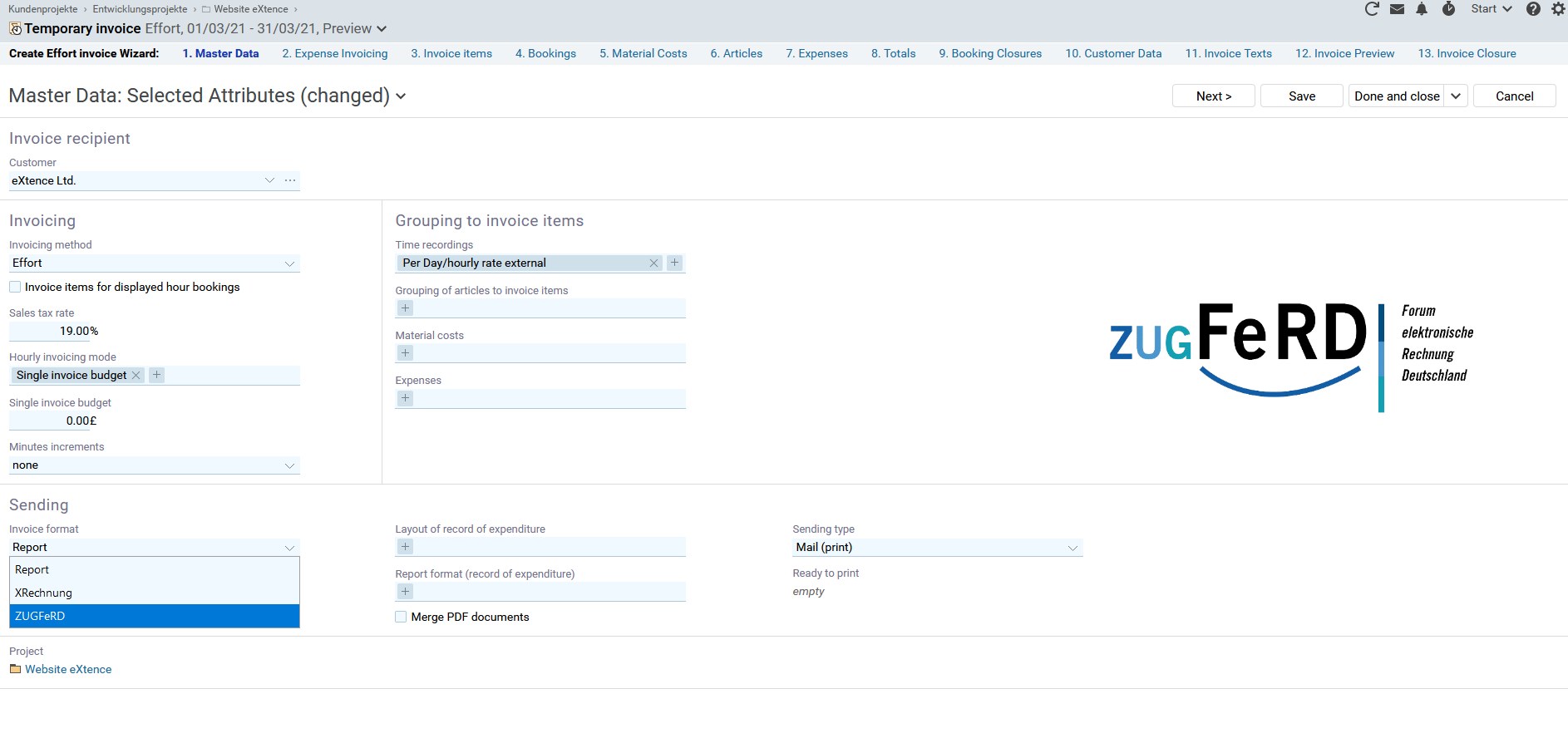This screenshot has height=743, width=1568.
Task: Expand the 'Done and close' arrow menu
Action: pos(1456,96)
